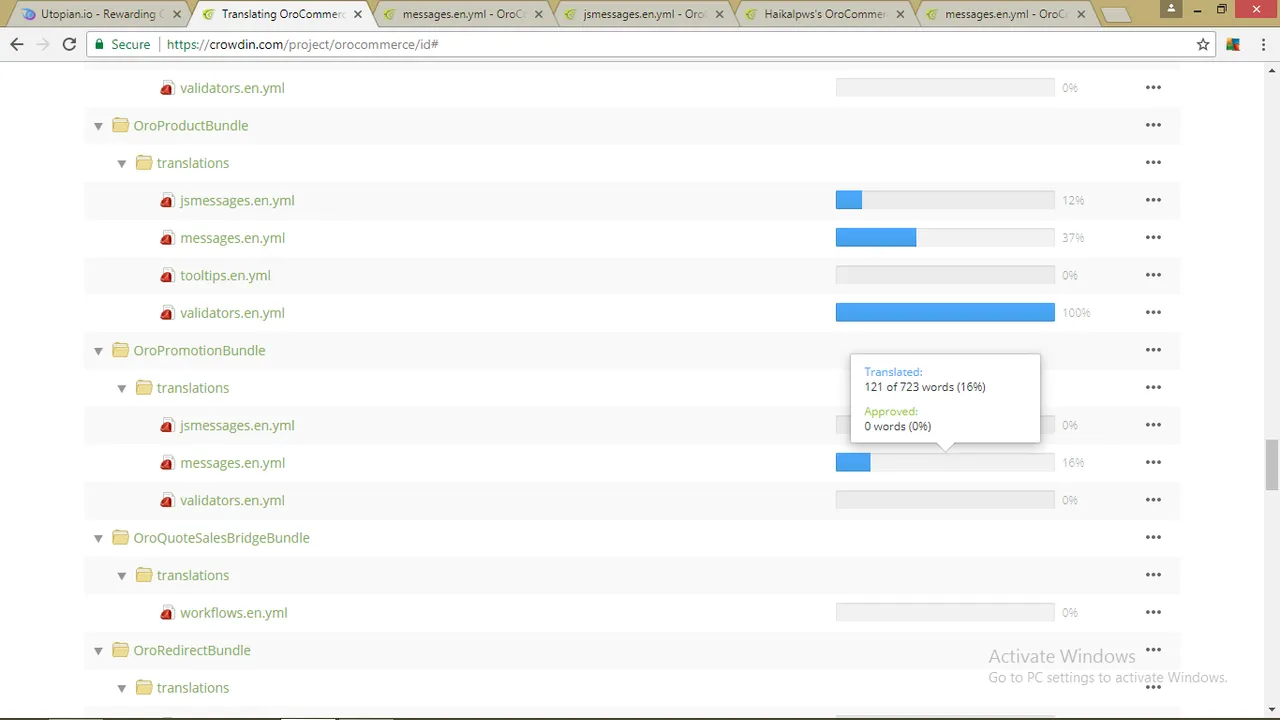The width and height of the screenshot is (1280, 720).
Task: Open the OroPromotionBundle folder link
Action: [x=199, y=350]
